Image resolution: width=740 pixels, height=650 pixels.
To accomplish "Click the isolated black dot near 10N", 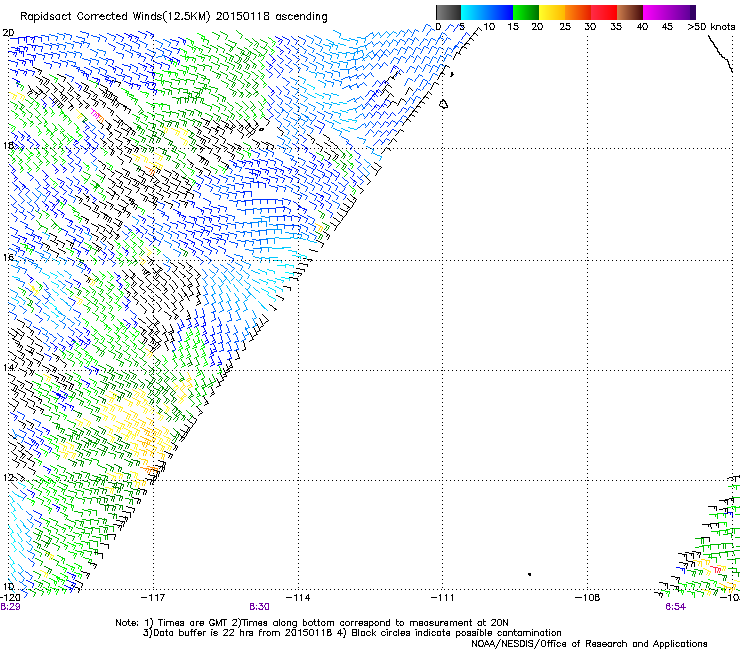I will tap(530, 574).
